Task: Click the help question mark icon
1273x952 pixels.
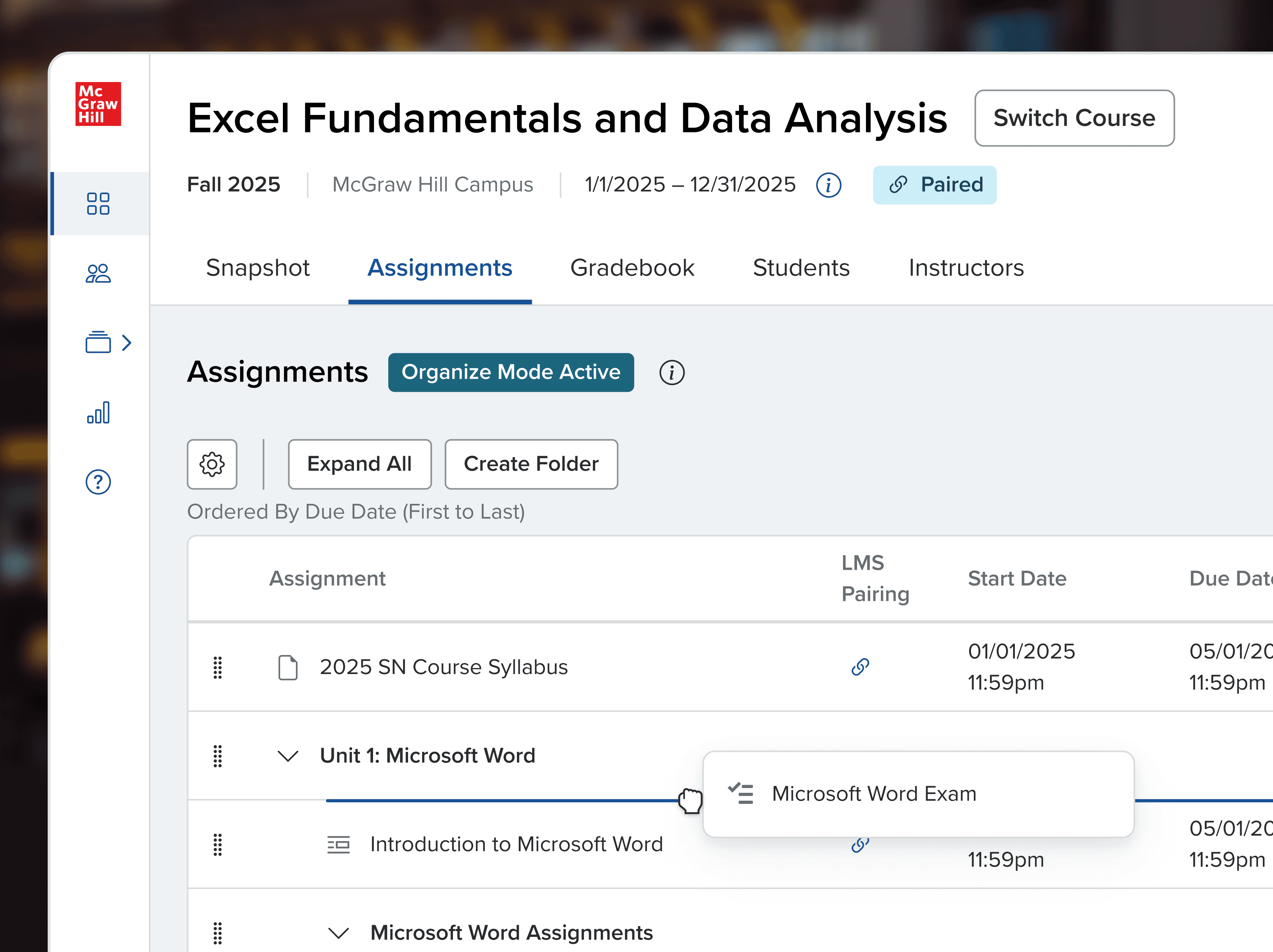Action: [98, 482]
